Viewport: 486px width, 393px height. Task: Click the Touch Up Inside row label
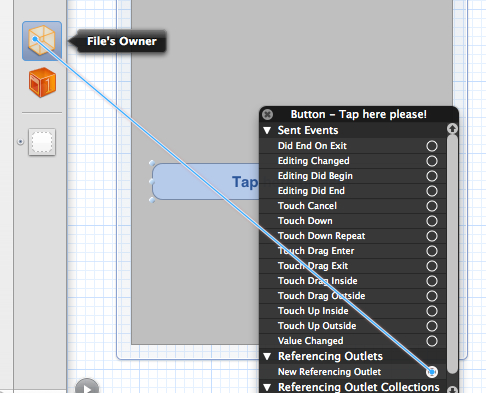click(313, 311)
